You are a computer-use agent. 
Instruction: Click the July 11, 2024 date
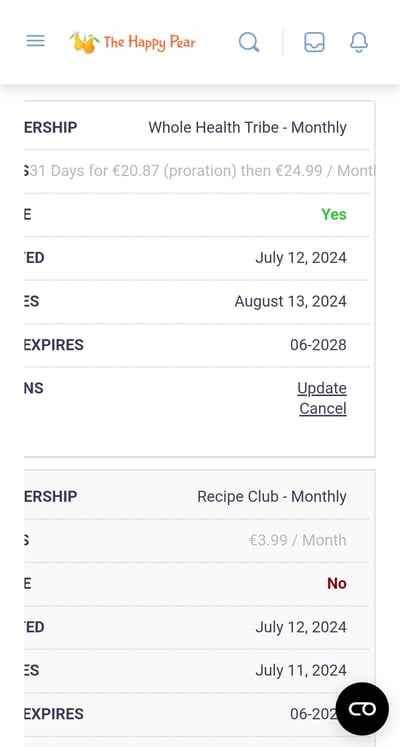(301, 670)
